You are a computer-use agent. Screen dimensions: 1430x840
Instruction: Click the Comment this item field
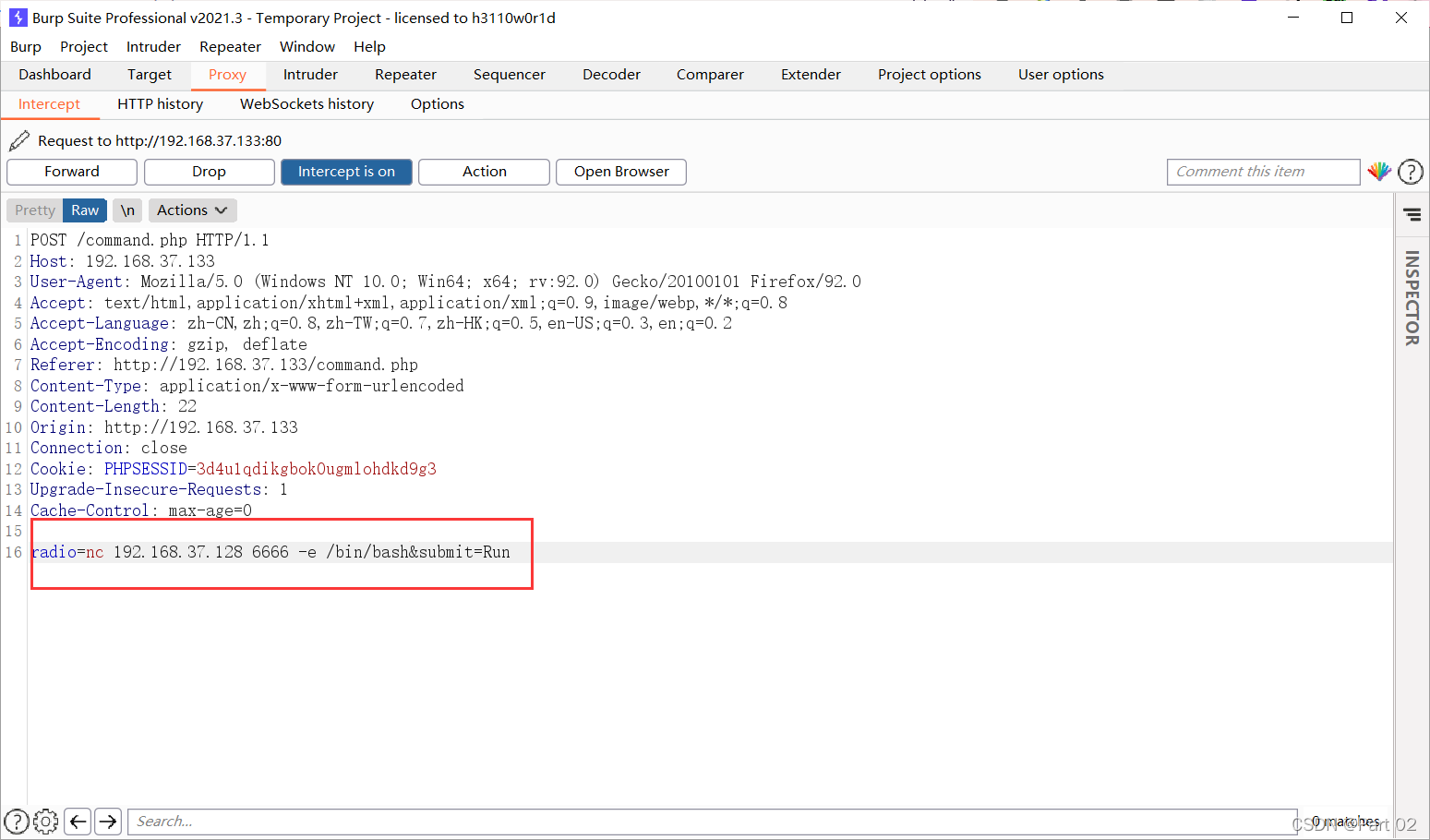1263,172
